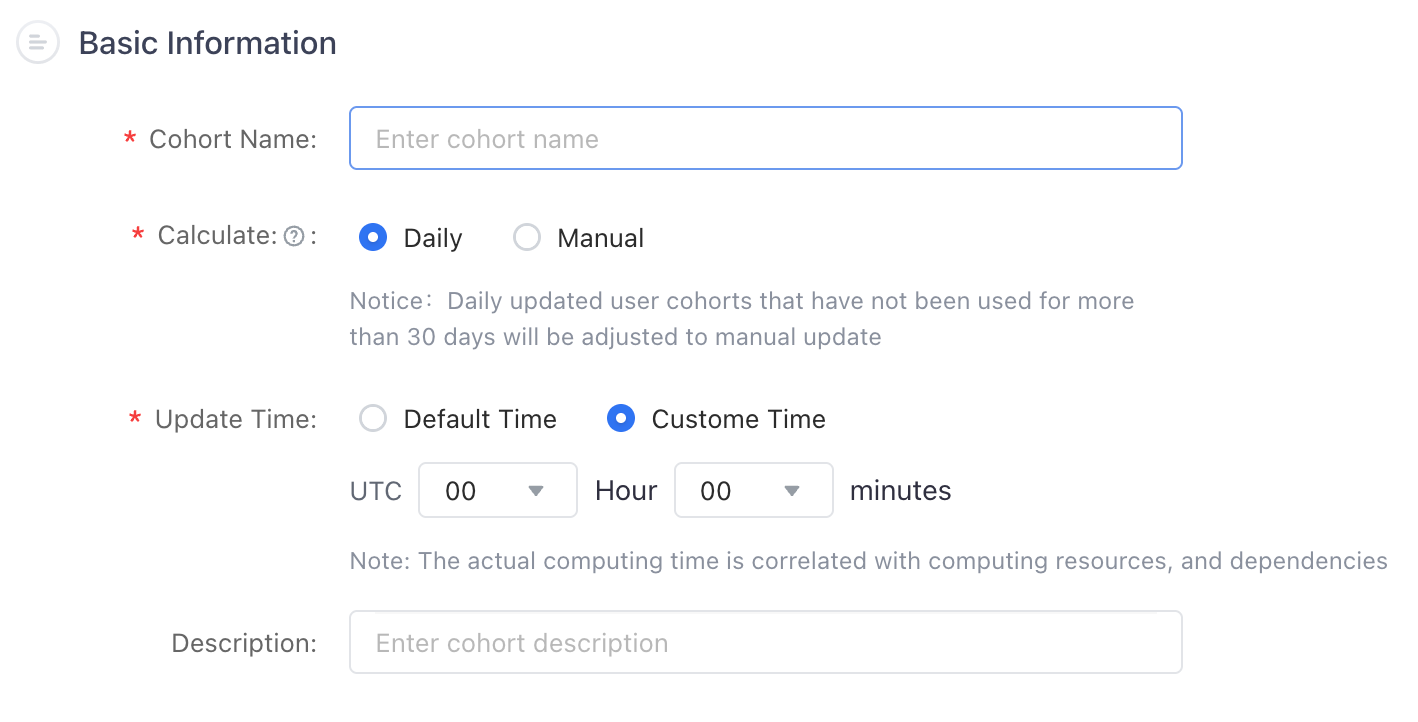Viewport: 1418px width, 722px height.
Task: Click the 30 days notice text
Action: [x=742, y=319]
